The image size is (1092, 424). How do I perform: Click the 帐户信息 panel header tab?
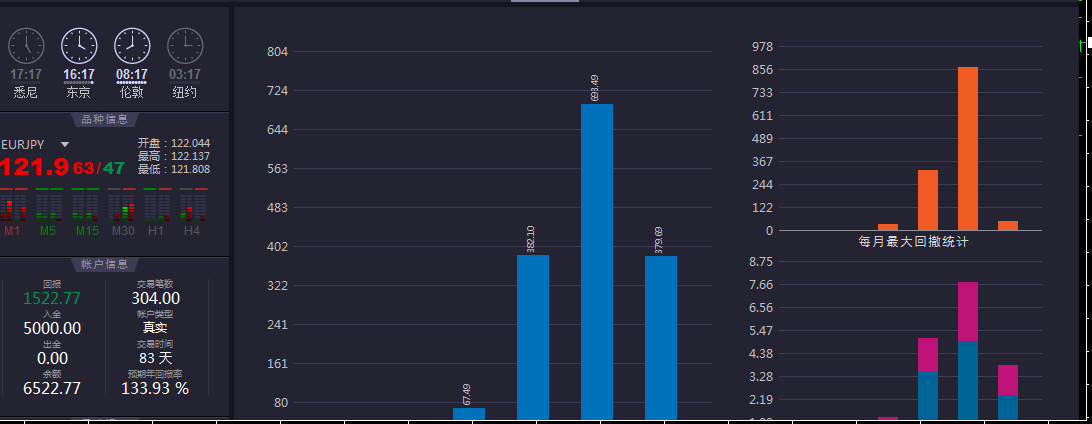tap(104, 265)
